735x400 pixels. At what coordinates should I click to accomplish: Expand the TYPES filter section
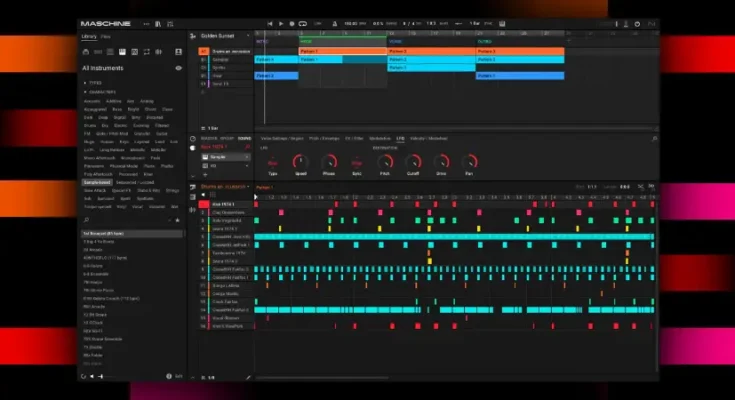pos(95,83)
